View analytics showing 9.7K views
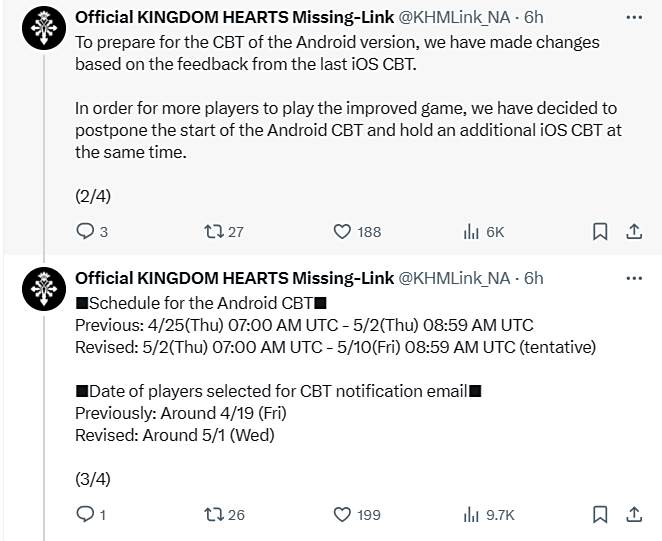The height and width of the screenshot is (541, 662). pos(488,514)
